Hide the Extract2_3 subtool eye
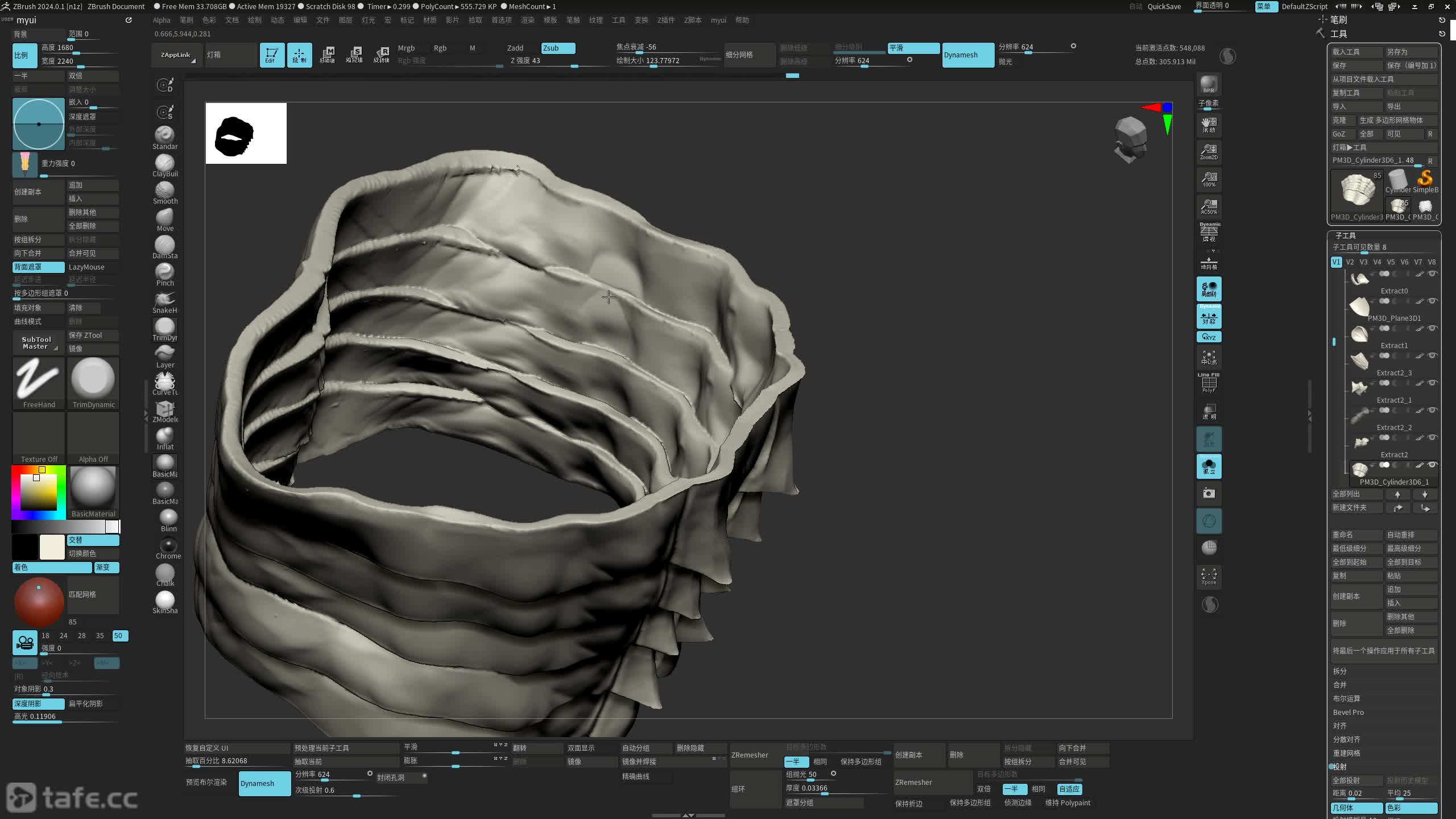Image resolution: width=1456 pixels, height=819 pixels. point(1432,356)
